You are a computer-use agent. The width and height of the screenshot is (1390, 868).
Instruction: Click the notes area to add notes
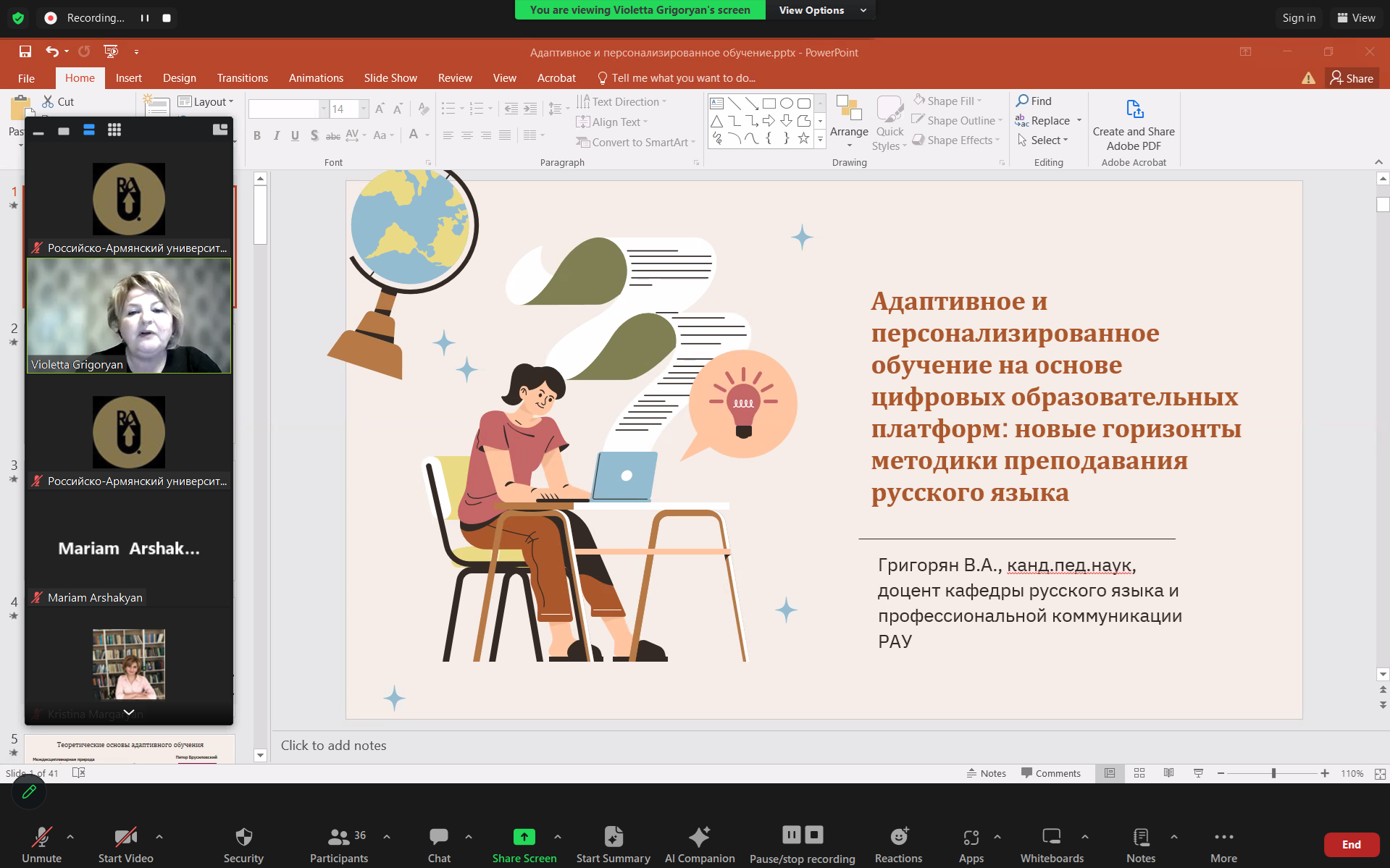coord(333,746)
